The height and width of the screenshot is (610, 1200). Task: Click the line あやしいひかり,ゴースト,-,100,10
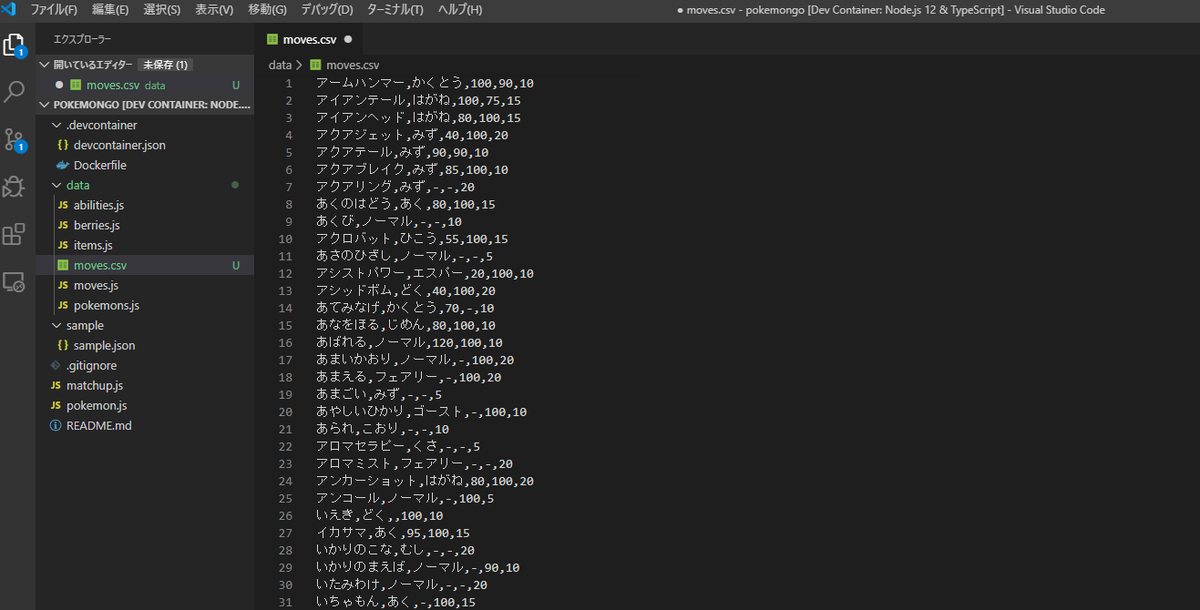pos(421,412)
